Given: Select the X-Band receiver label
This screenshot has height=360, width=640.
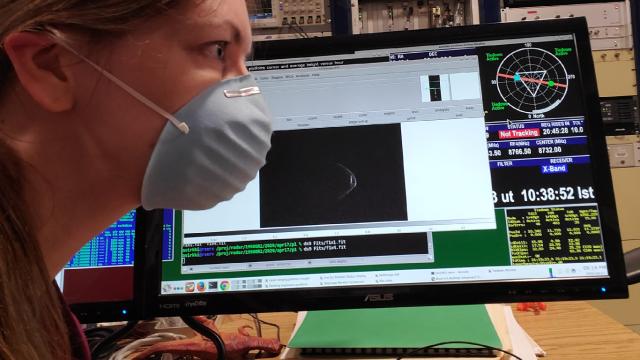Looking at the screenshot, I should point(554,169).
